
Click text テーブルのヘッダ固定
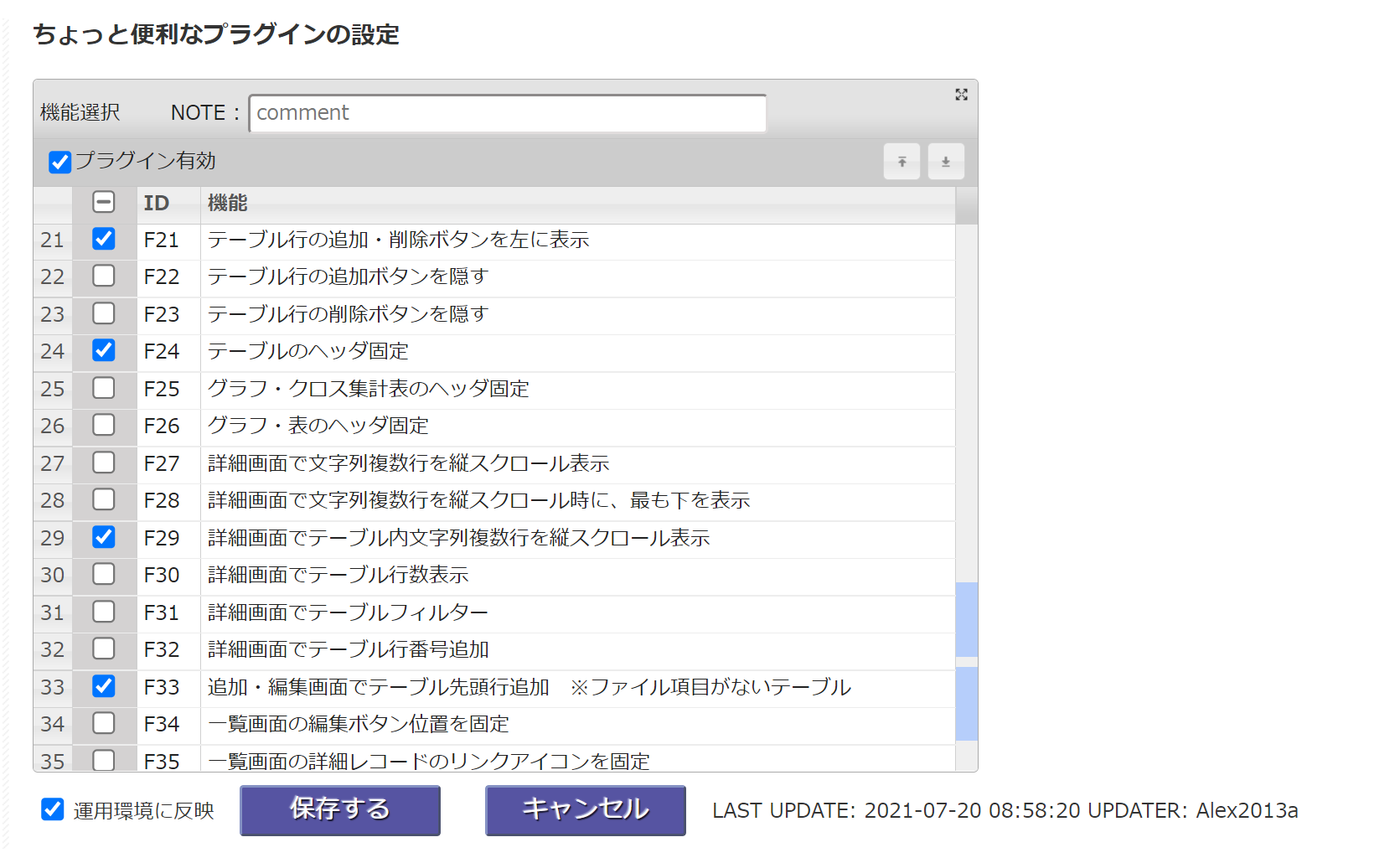[308, 351]
